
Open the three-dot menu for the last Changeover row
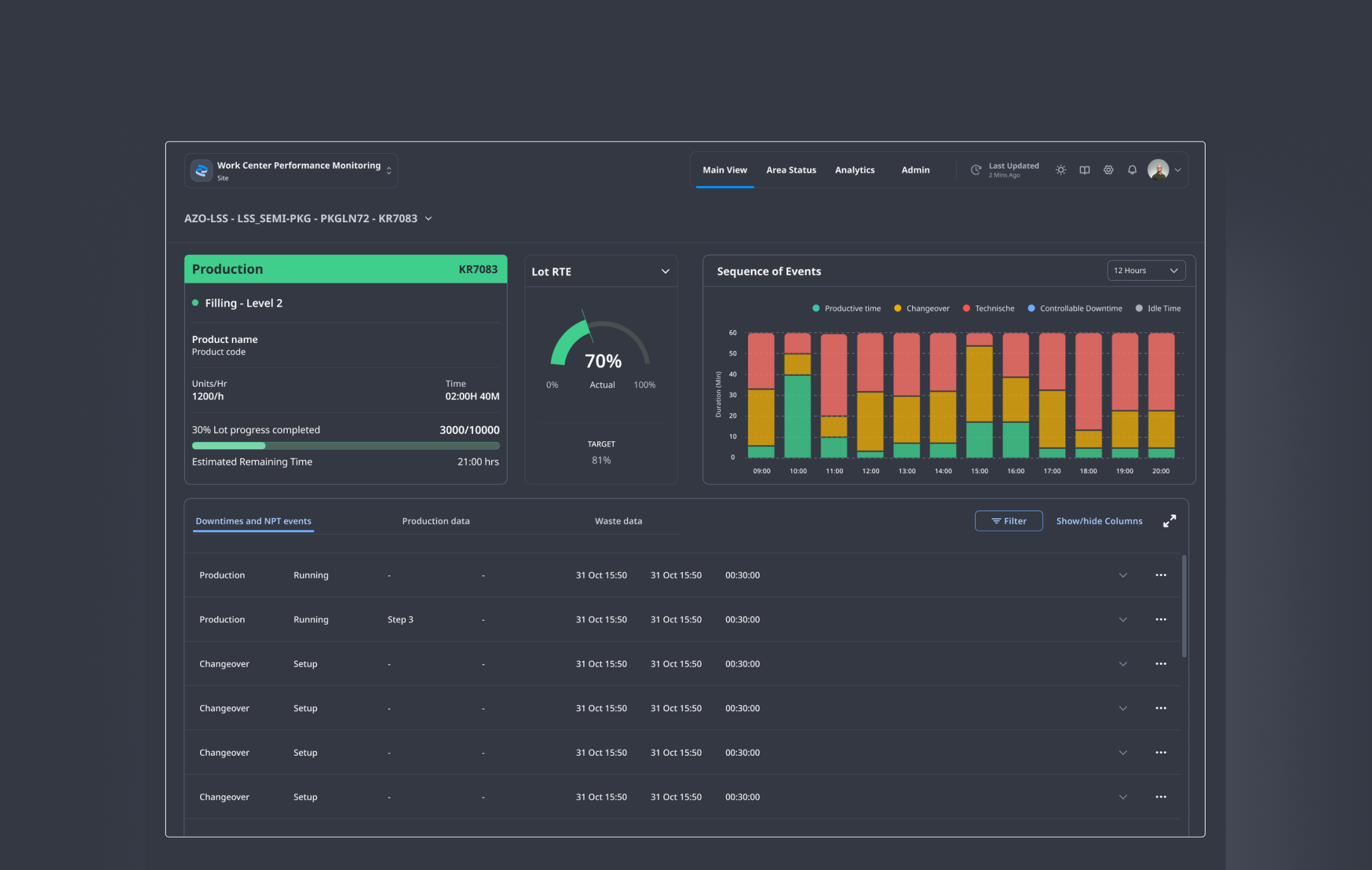[x=1161, y=798]
